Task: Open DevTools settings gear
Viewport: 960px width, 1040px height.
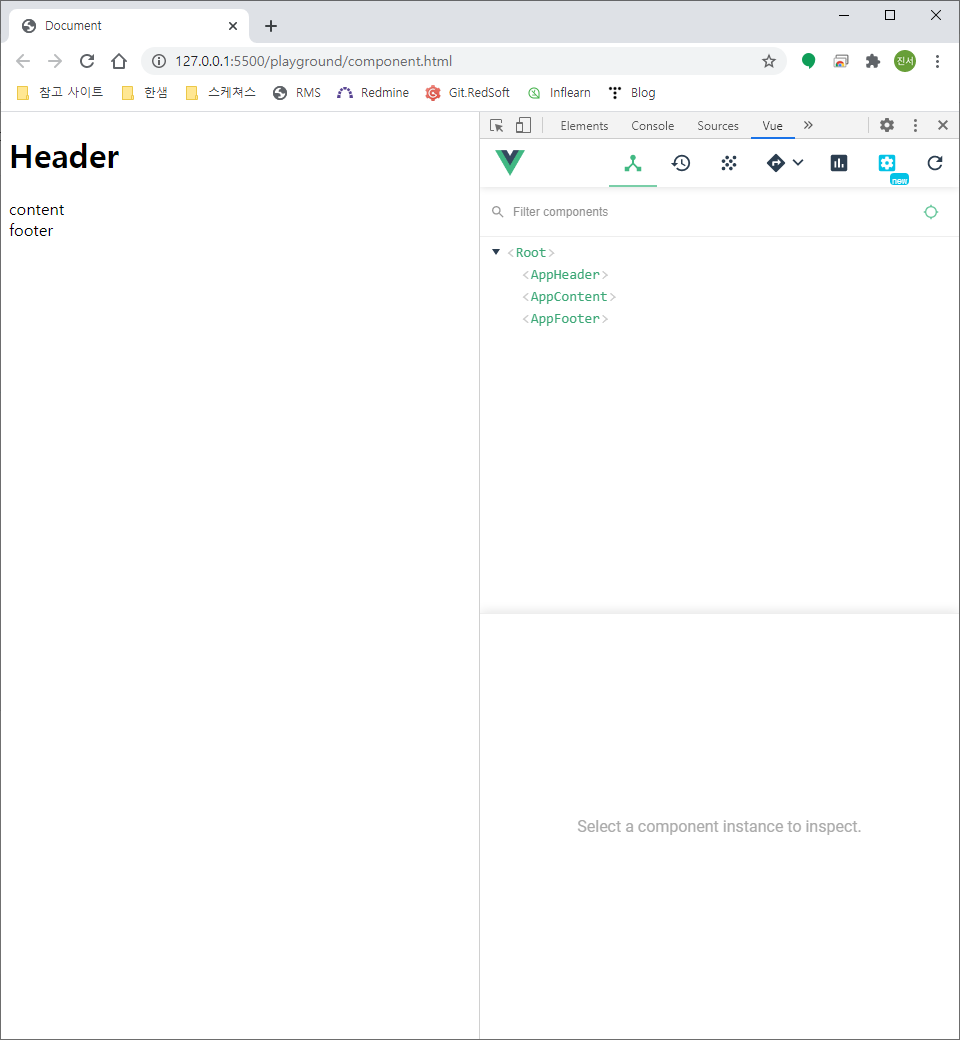Action: point(887,125)
